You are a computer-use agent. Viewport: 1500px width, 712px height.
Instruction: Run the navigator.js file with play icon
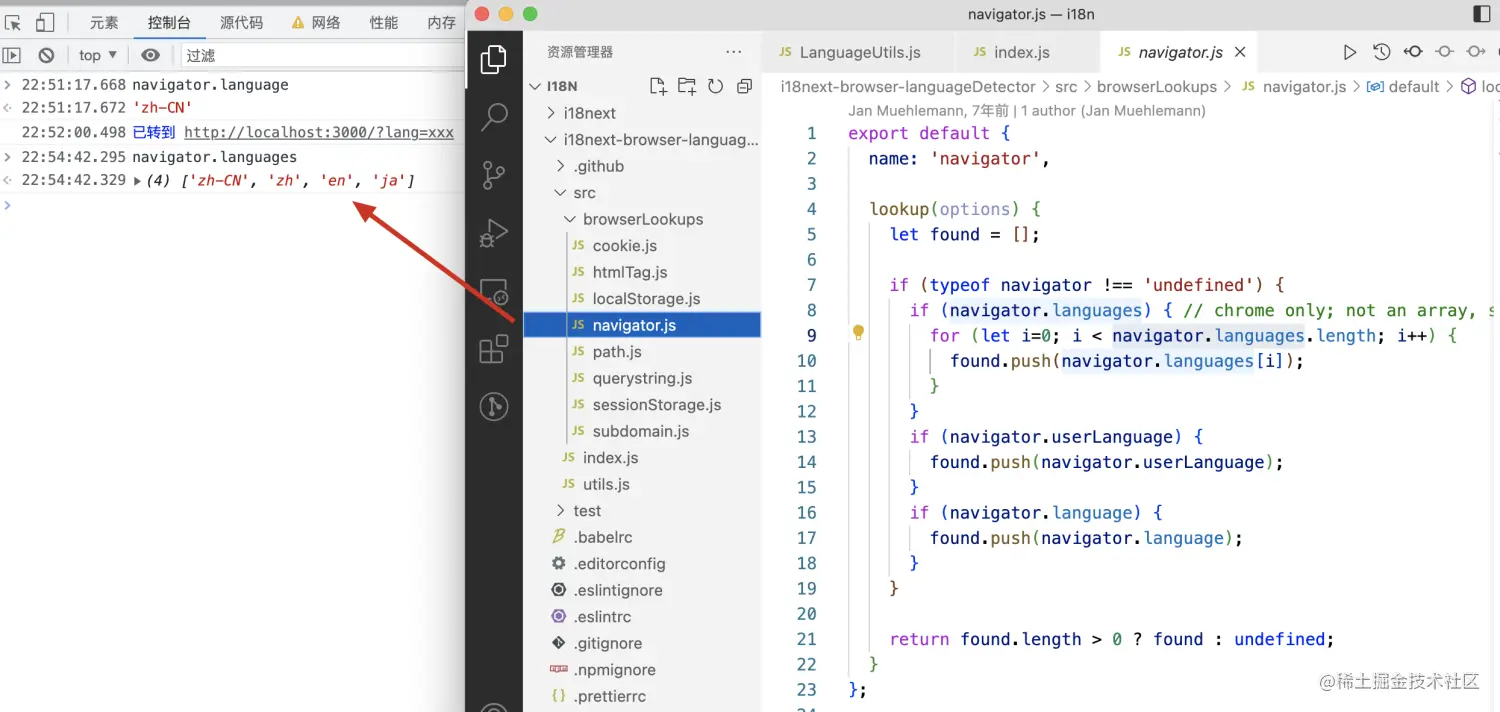click(1349, 52)
